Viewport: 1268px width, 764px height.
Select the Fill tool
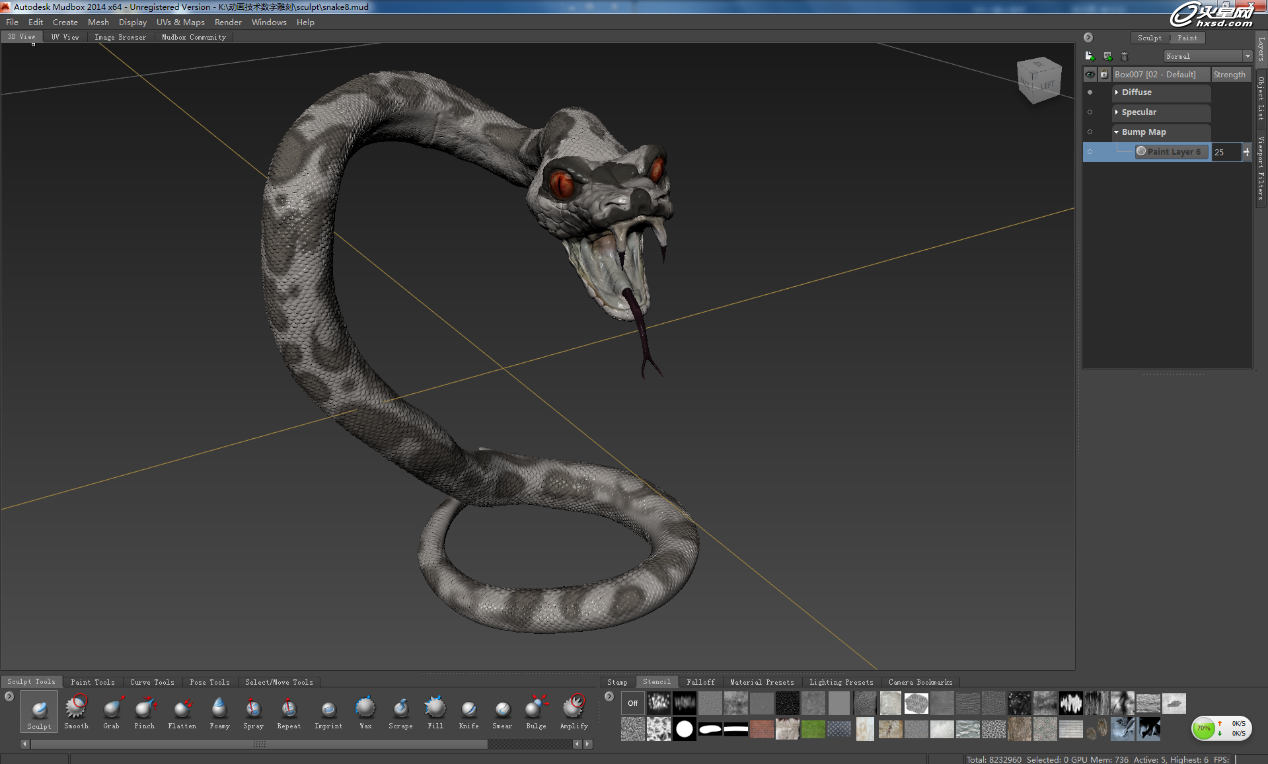(435, 711)
